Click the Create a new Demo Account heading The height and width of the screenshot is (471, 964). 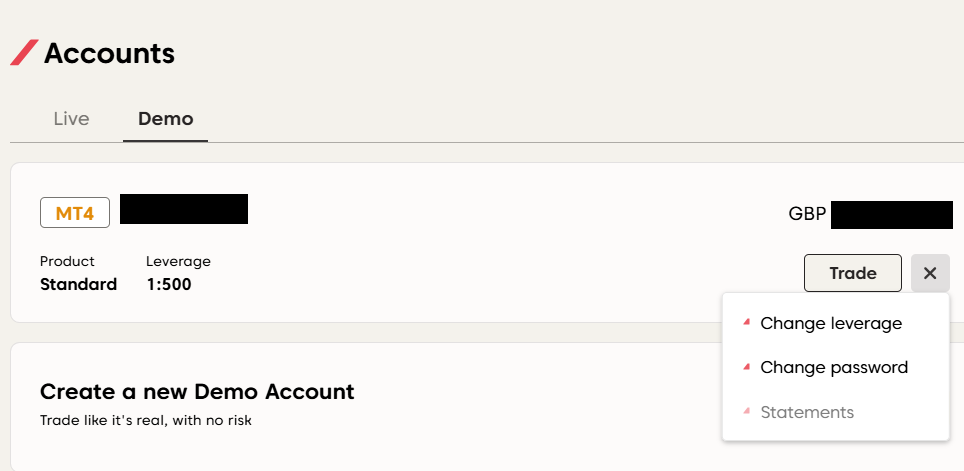pos(197,391)
